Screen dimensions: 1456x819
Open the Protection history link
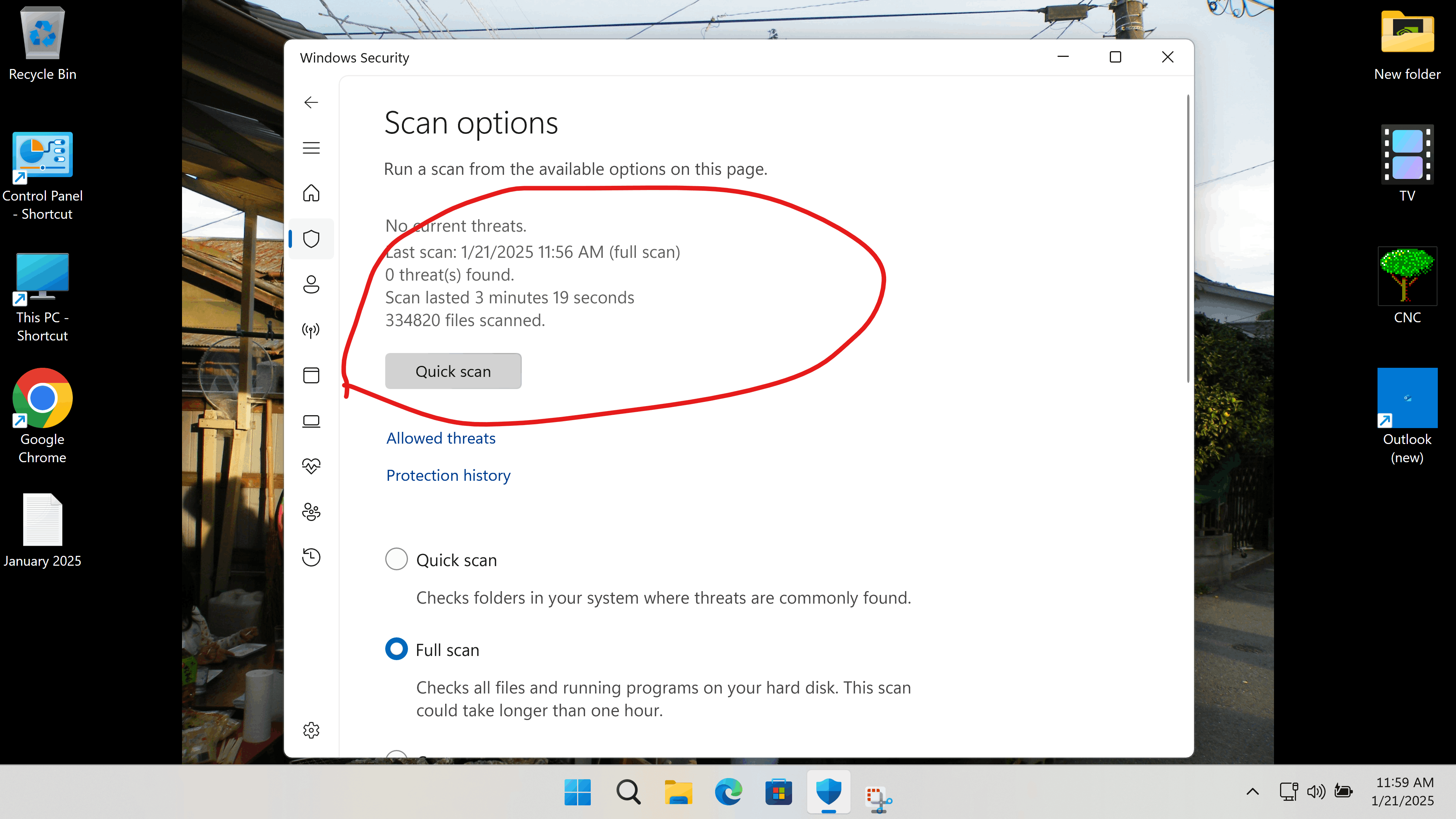(x=448, y=475)
